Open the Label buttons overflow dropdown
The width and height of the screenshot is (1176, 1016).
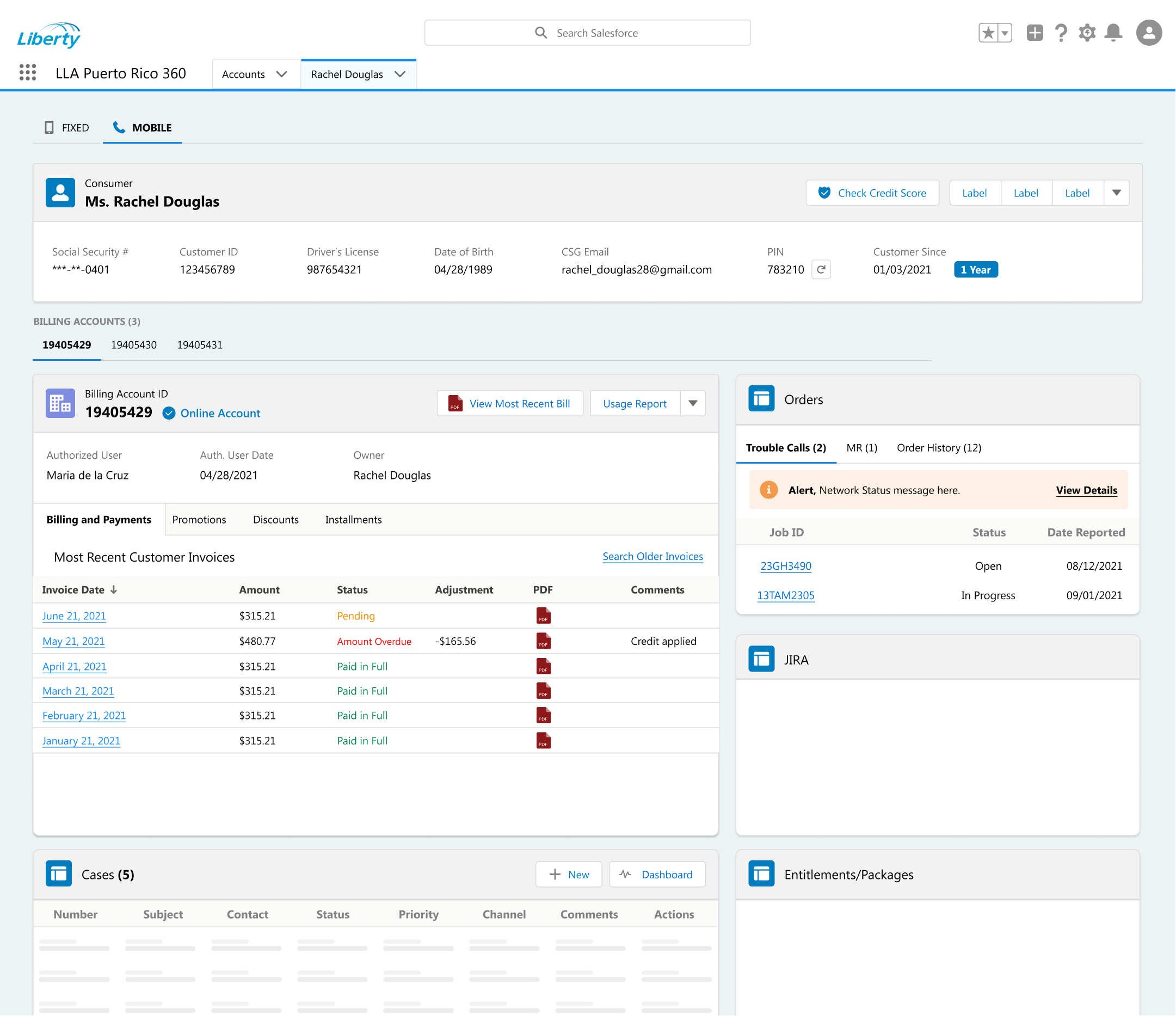(1116, 193)
